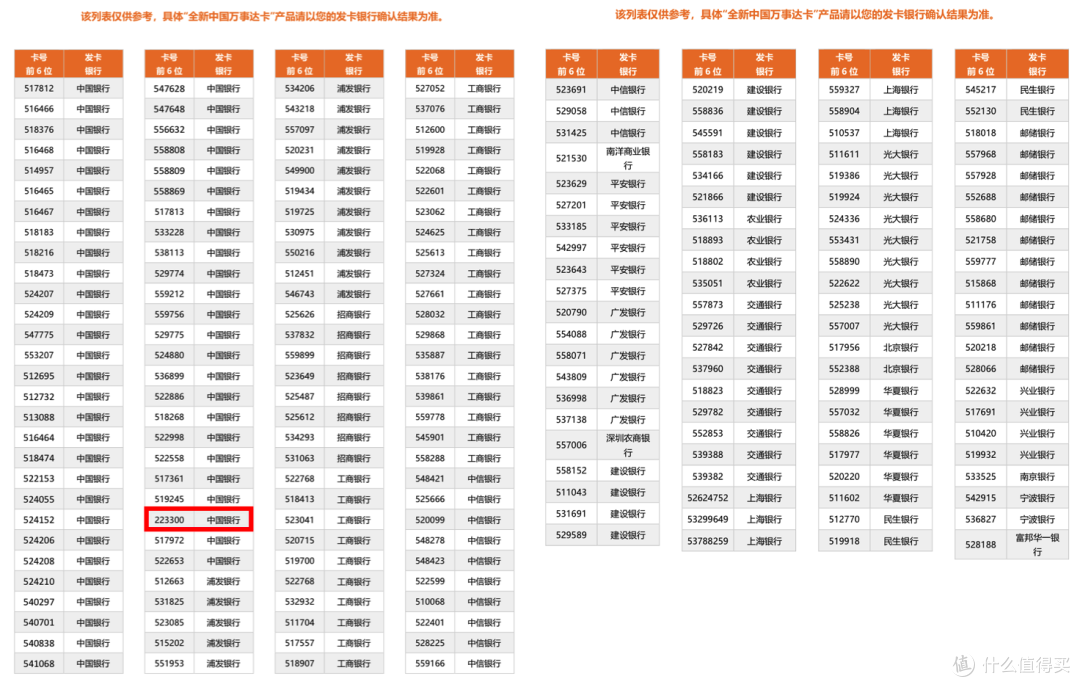Select the 中国银行 cell next to 540838
Screen dimensions: 1080x687
click(x=93, y=643)
